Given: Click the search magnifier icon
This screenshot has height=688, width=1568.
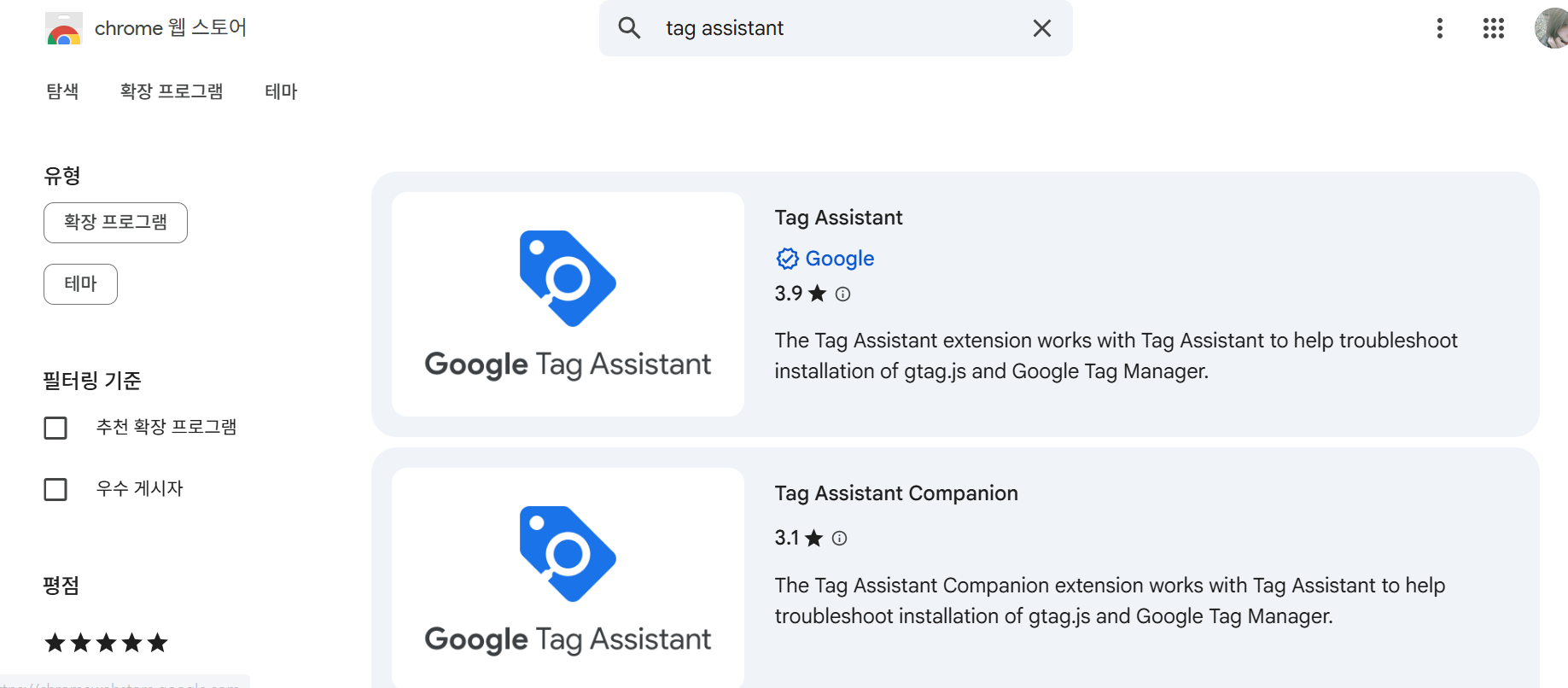Looking at the screenshot, I should pos(630,28).
